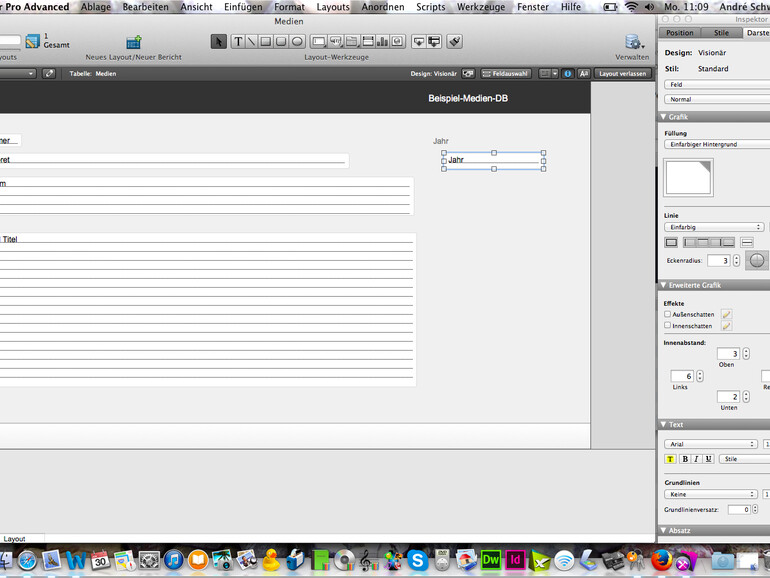Screen dimensions: 770x578
Task: Click the change design theme icon
Action: 468,74
